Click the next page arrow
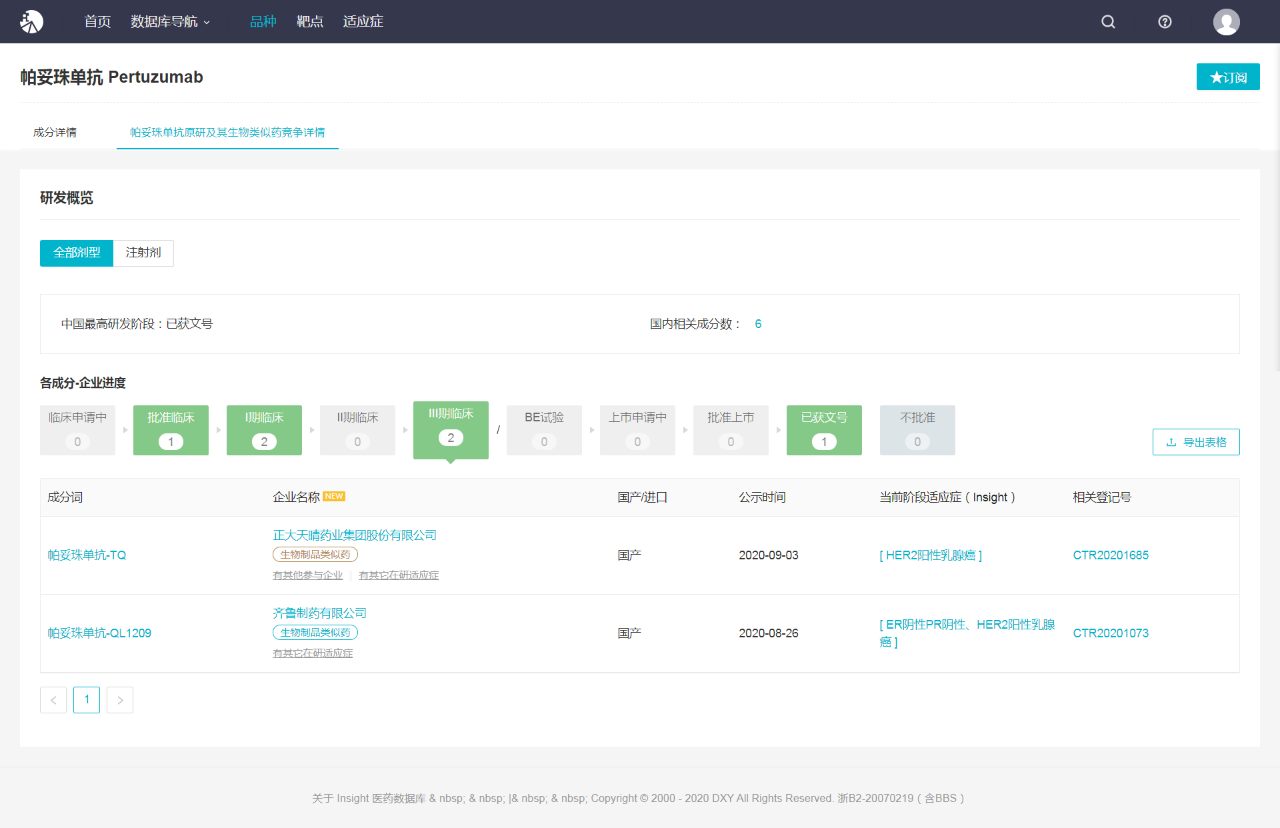The width and height of the screenshot is (1280, 828). pos(120,700)
